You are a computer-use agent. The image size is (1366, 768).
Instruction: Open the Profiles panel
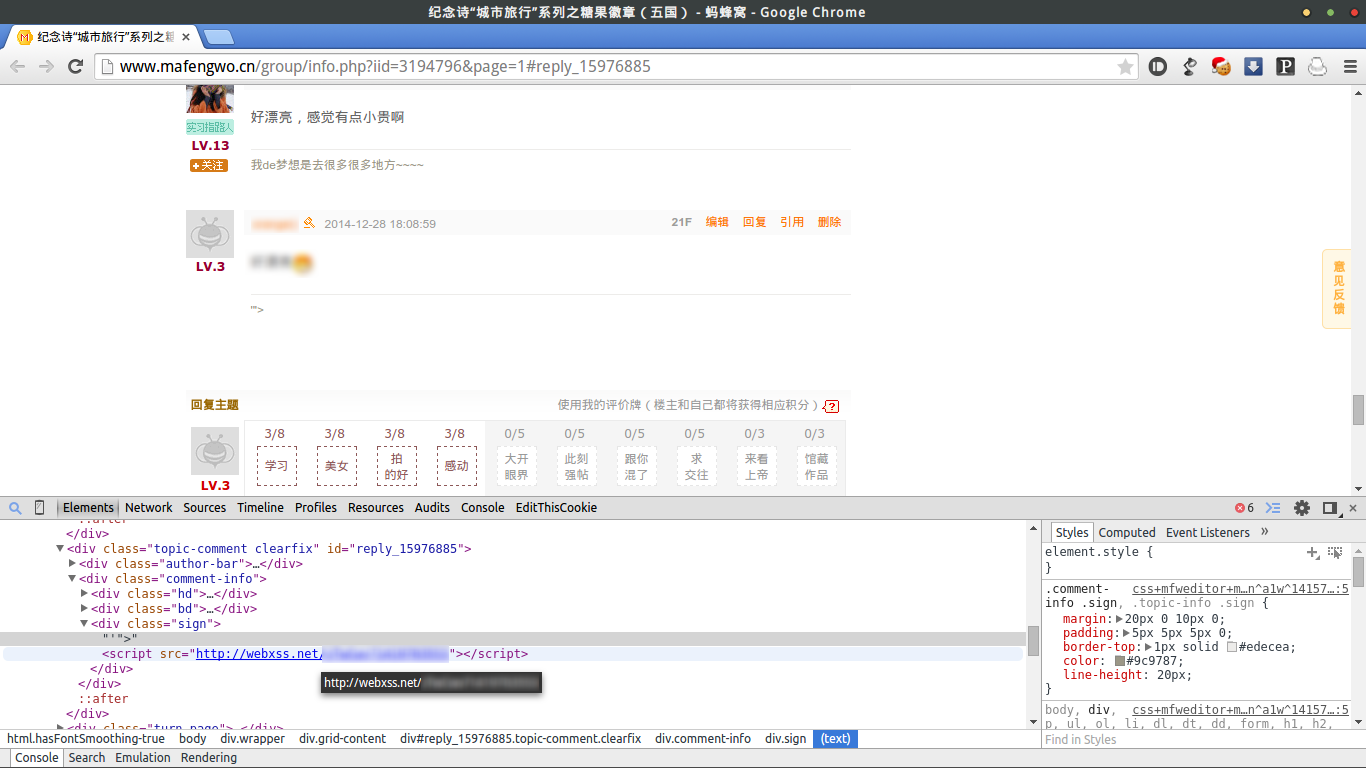coord(316,508)
